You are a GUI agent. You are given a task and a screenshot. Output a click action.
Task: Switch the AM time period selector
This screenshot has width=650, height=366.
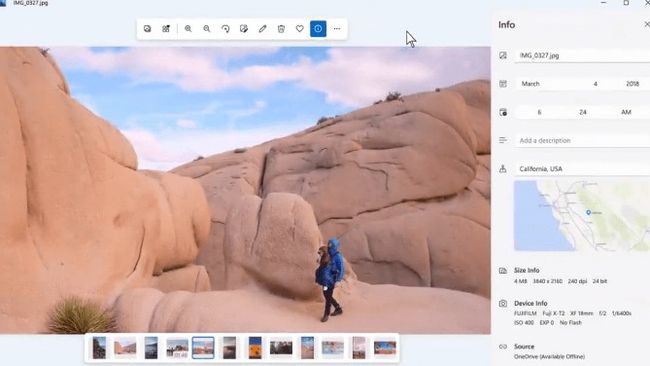tap(626, 112)
